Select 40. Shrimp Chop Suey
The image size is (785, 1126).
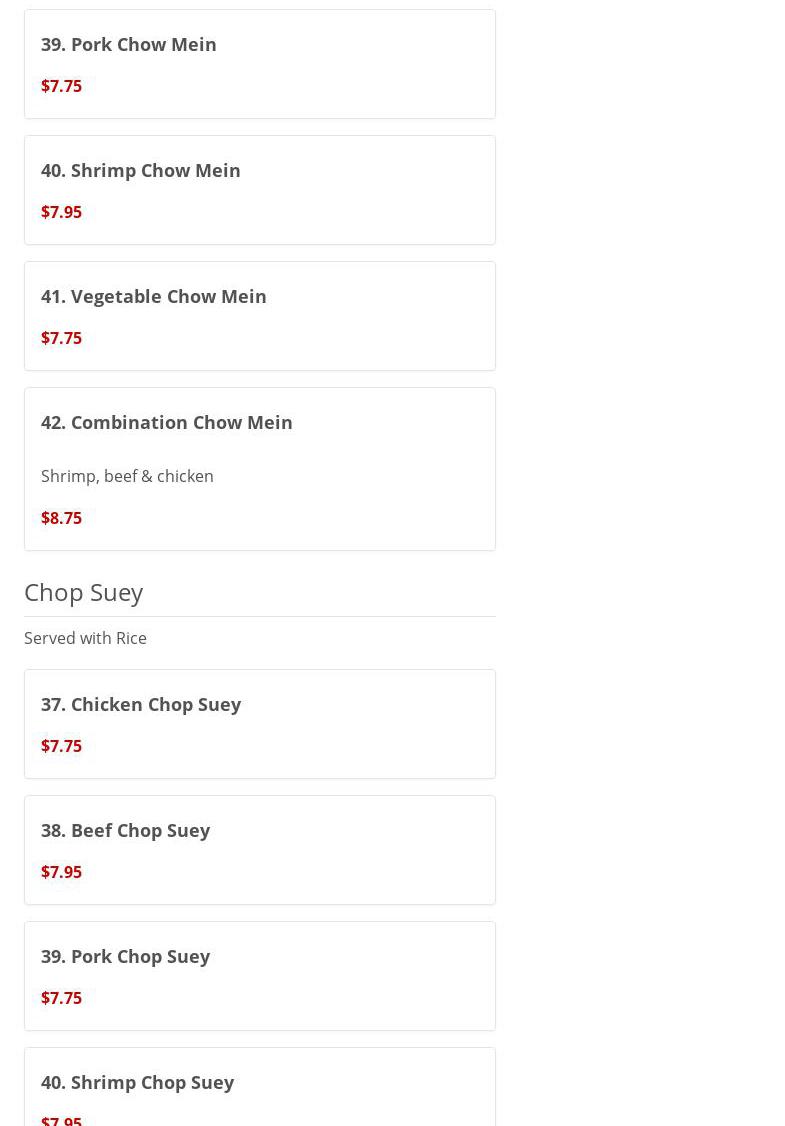138,1082
